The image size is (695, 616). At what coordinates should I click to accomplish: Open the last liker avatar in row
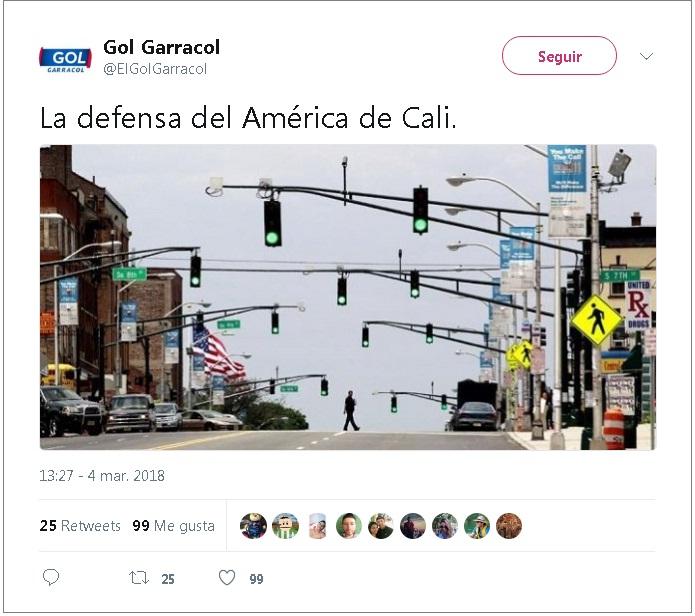click(x=509, y=526)
